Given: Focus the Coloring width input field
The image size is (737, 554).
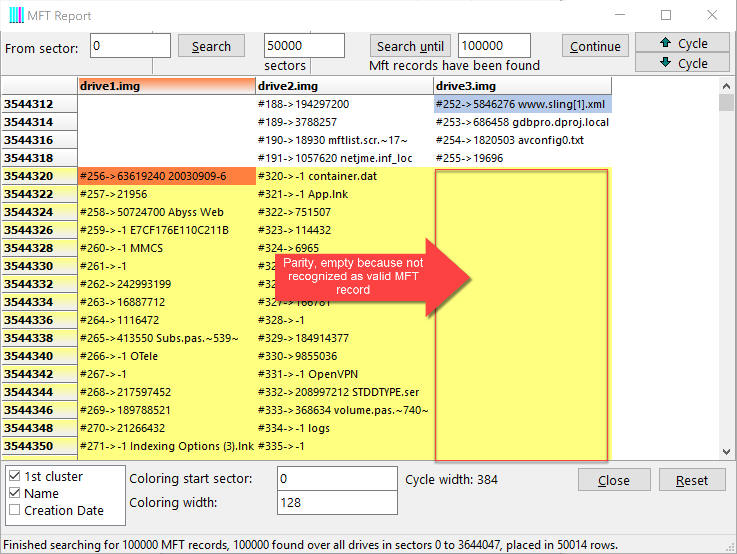Looking at the screenshot, I should point(336,503).
